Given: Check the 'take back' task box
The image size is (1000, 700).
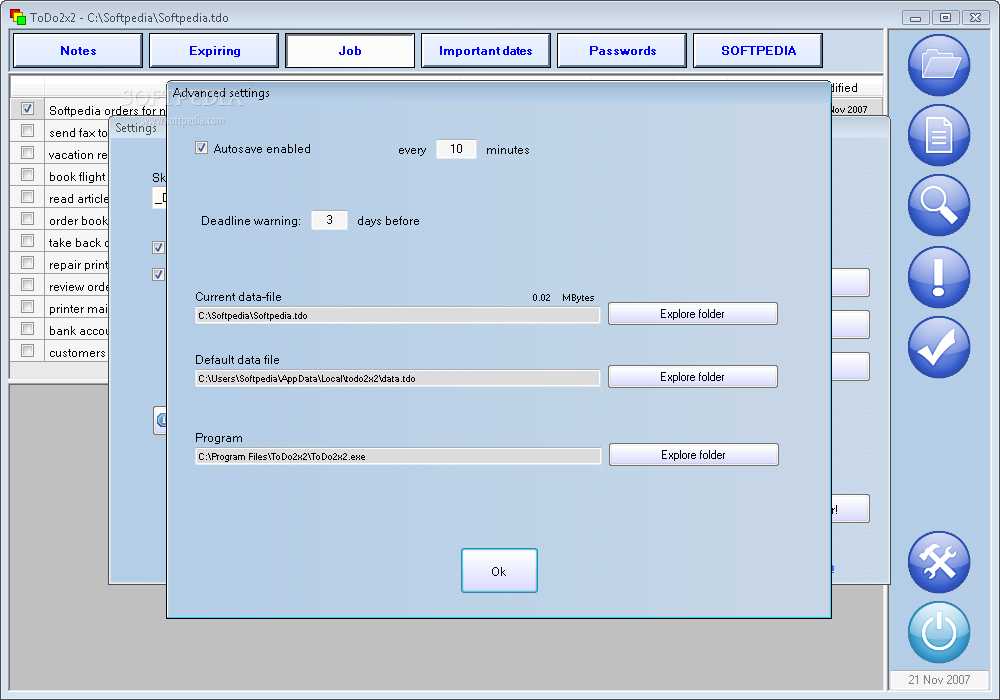Looking at the screenshot, I should click(27, 240).
